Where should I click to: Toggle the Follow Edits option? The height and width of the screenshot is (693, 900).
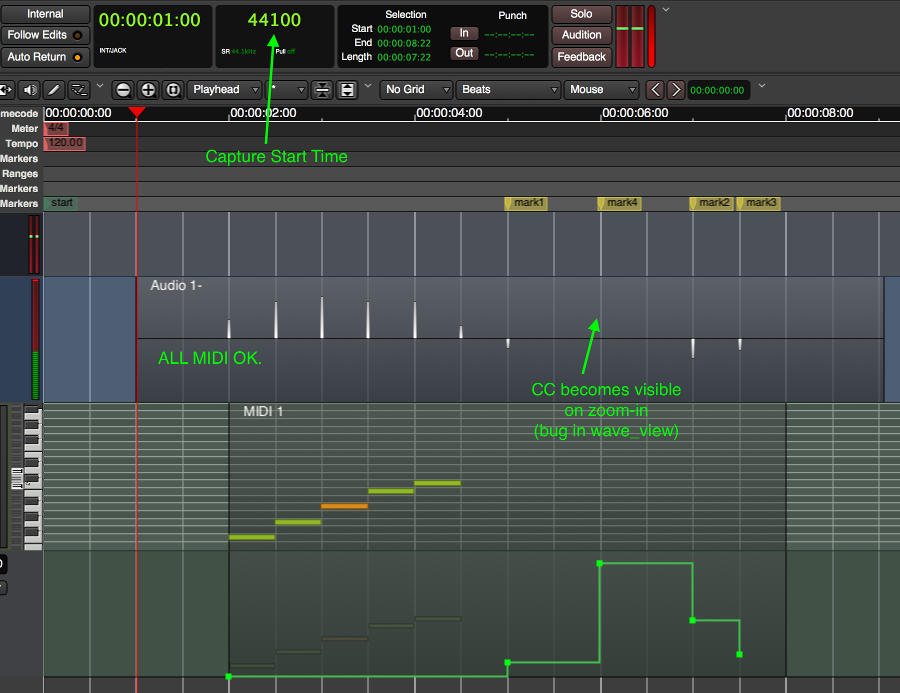[45, 35]
